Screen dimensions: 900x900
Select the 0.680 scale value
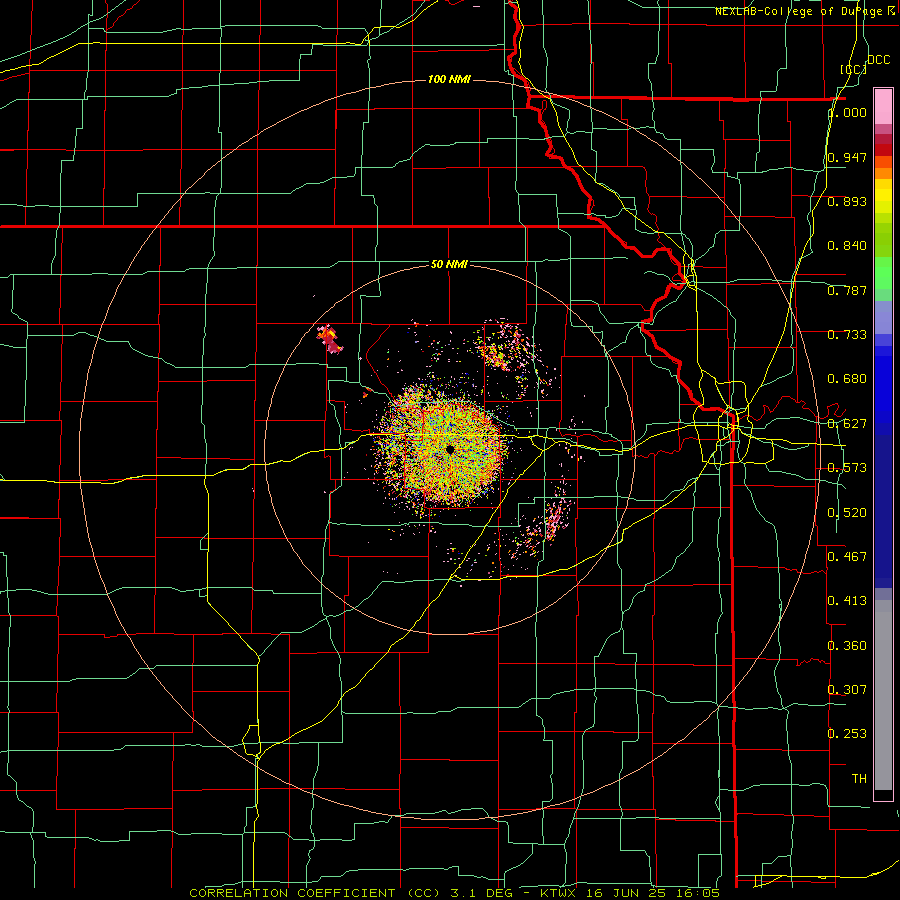pos(848,379)
